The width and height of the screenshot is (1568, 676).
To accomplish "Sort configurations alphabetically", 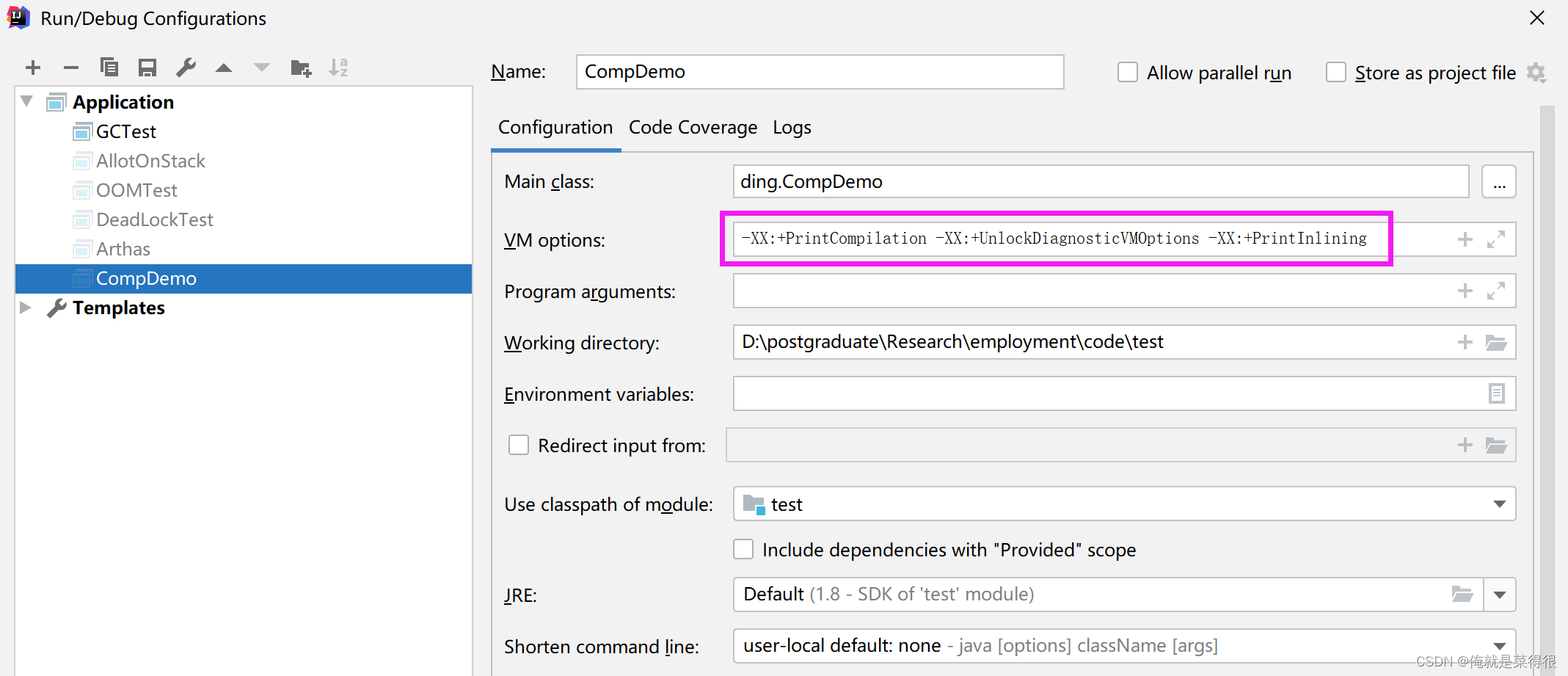I will [338, 68].
